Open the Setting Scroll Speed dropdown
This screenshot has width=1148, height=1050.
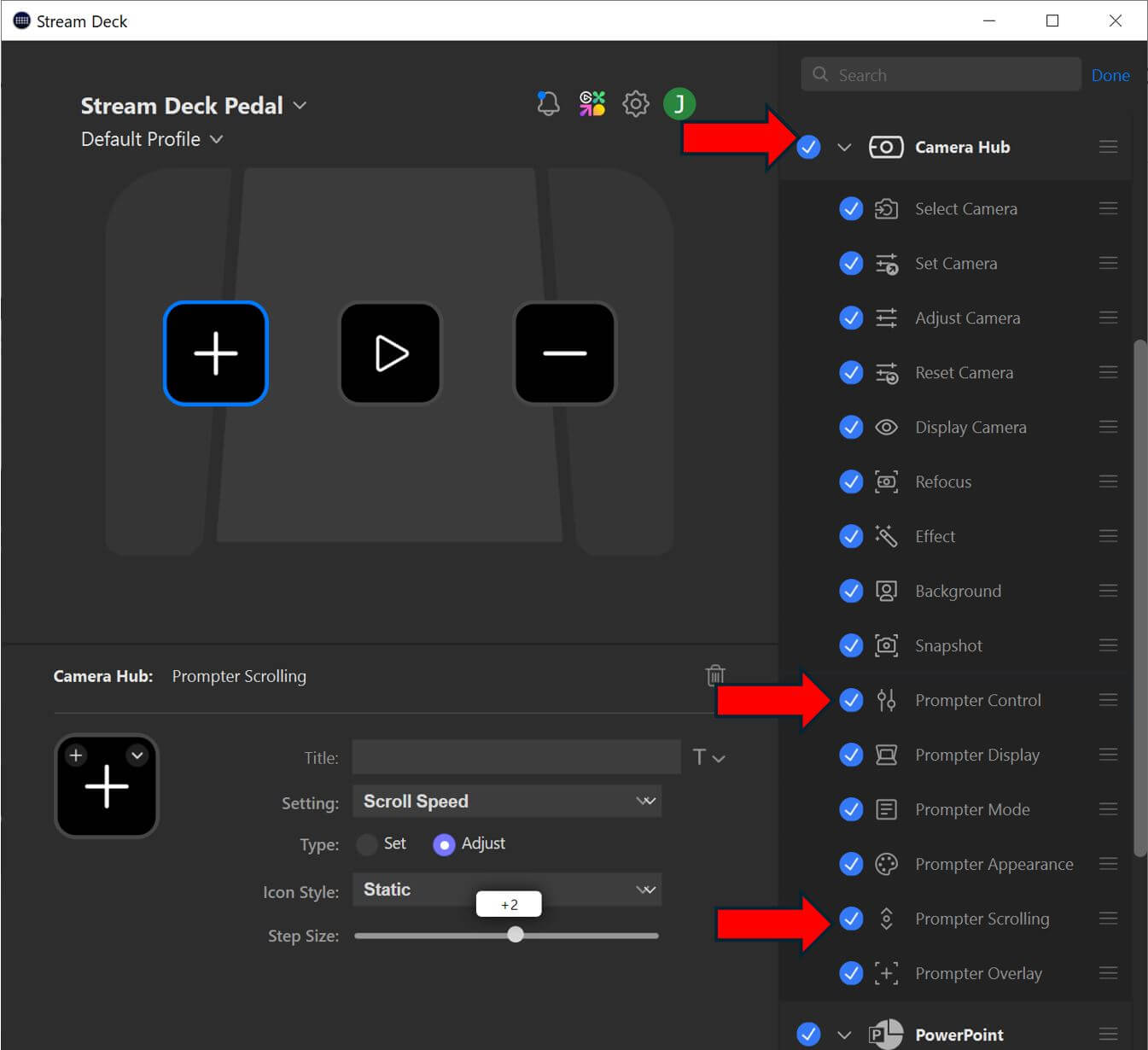point(507,801)
